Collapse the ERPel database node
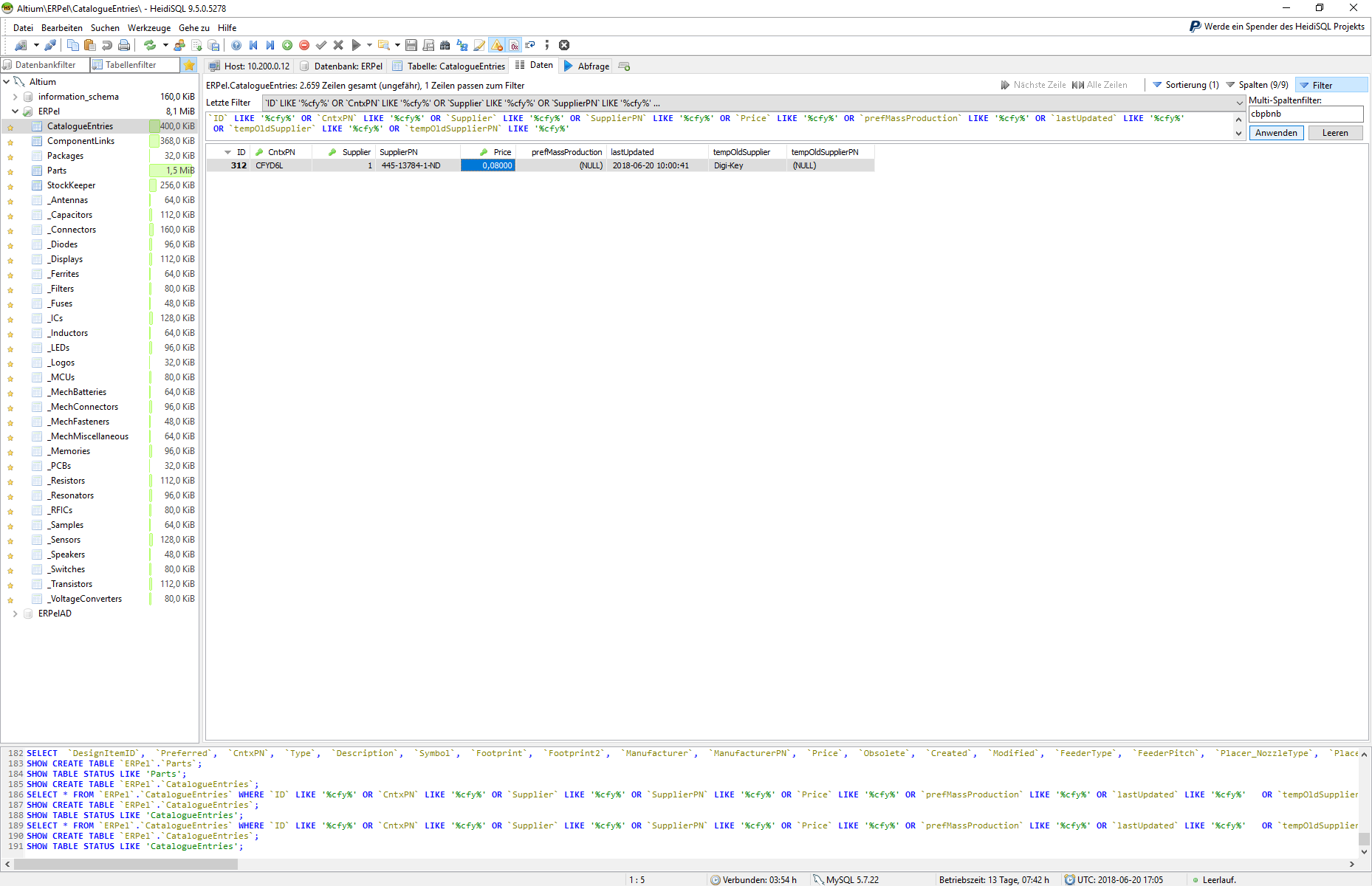This screenshot has height=886, width=1372. tap(15, 111)
